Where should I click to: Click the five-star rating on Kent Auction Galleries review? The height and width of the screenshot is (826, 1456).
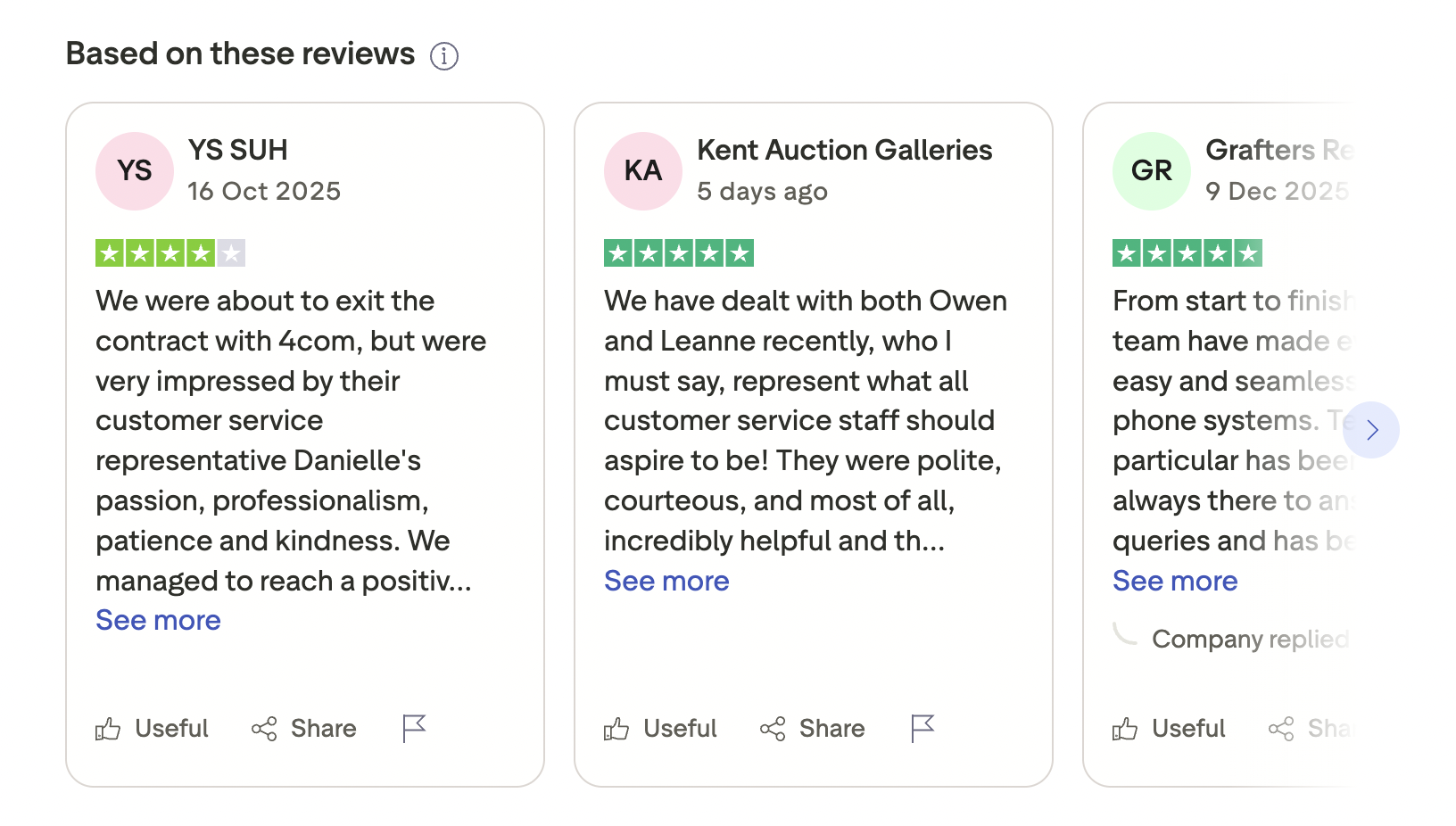coord(679,253)
